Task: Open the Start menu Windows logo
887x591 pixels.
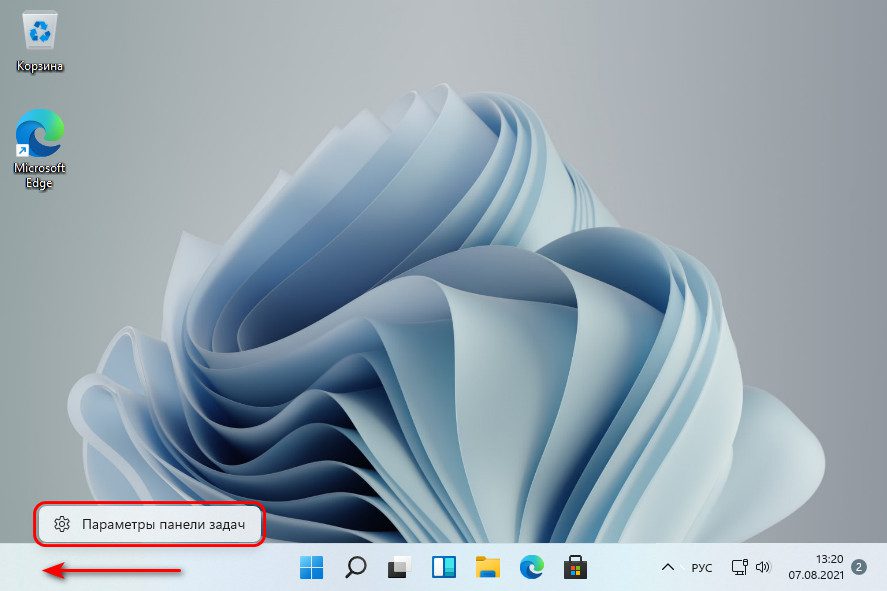Action: pyautogui.click(x=311, y=567)
